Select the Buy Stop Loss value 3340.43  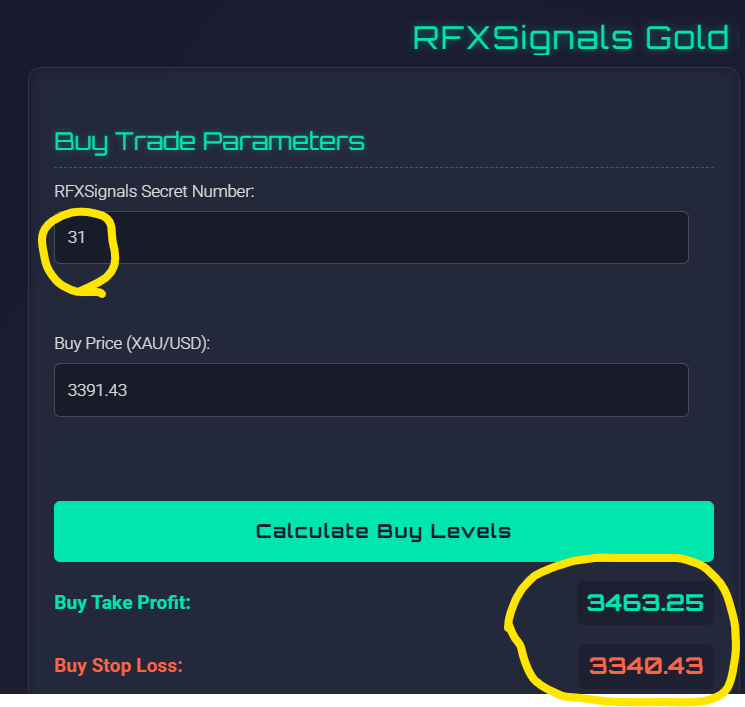(645, 665)
